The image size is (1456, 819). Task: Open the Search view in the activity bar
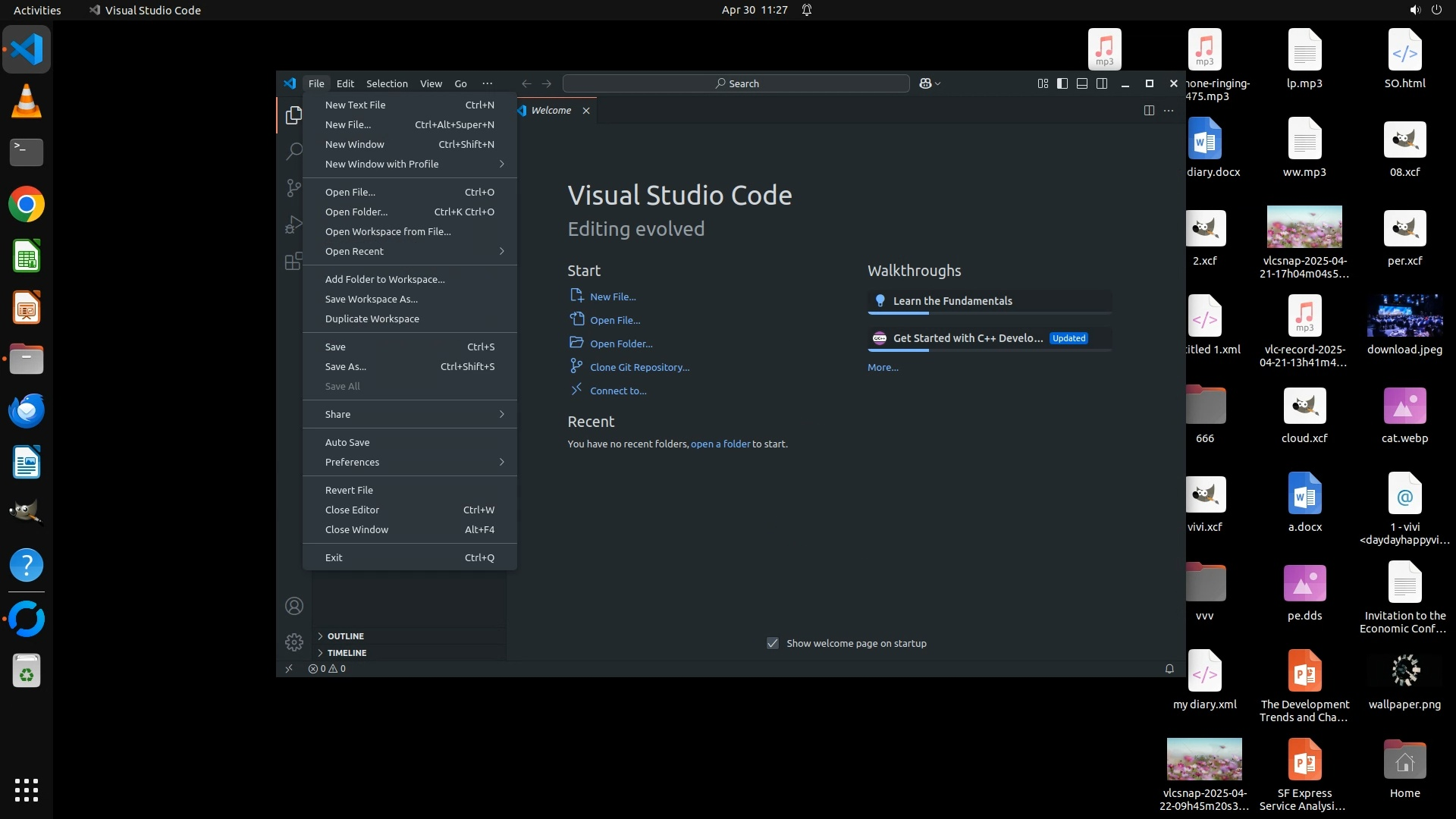click(293, 152)
